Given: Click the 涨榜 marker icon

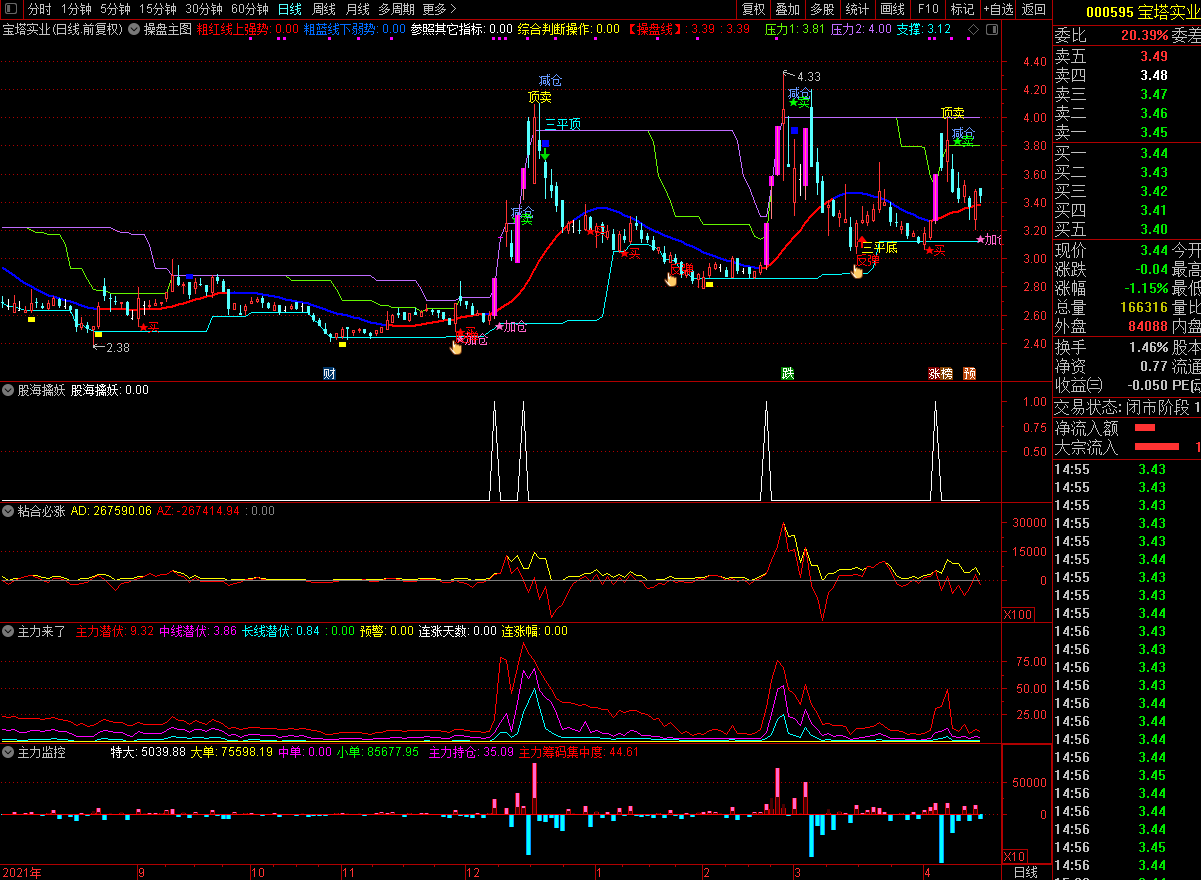Looking at the screenshot, I should [x=940, y=374].
